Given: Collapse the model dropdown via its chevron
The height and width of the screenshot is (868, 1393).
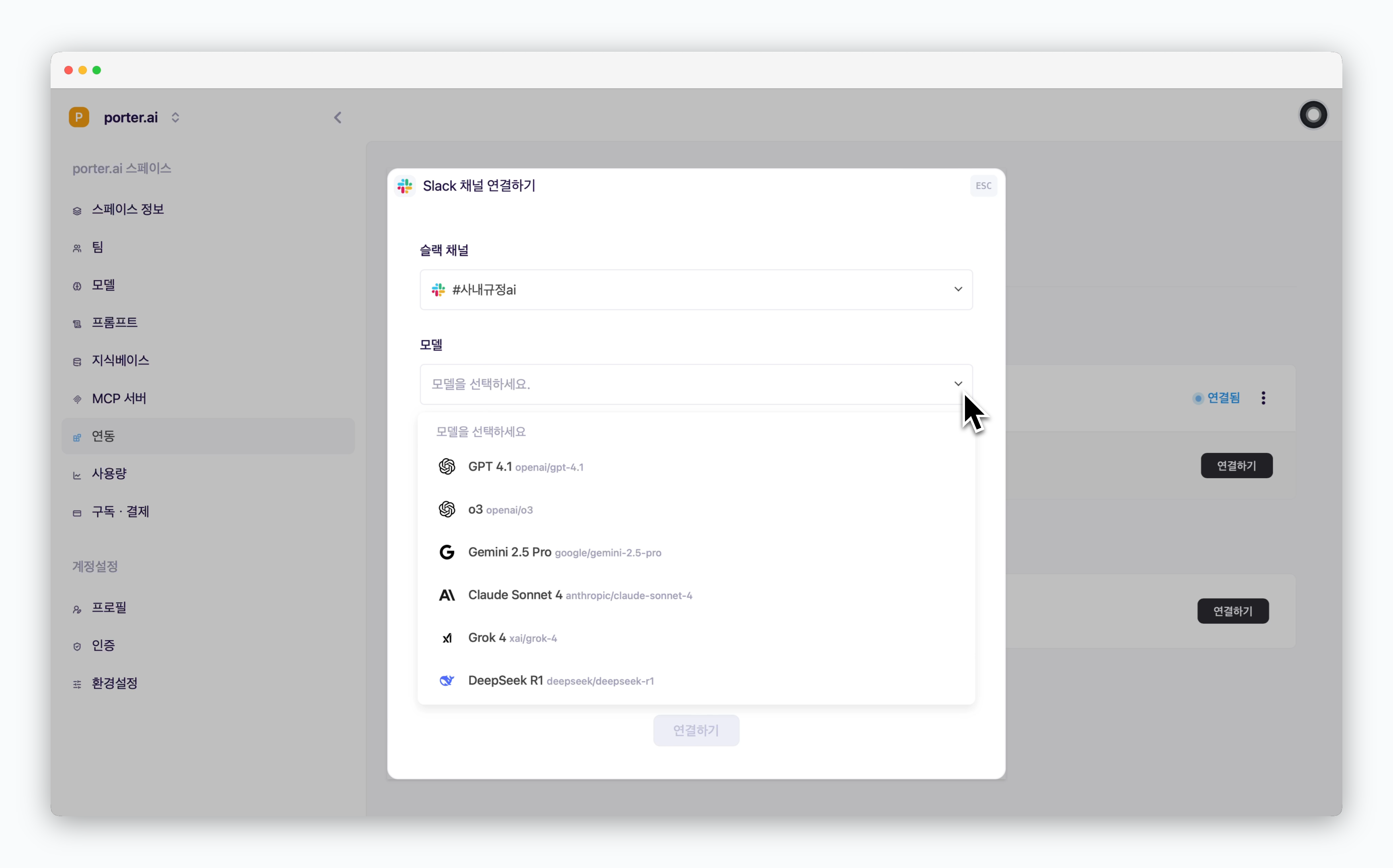Looking at the screenshot, I should (958, 383).
